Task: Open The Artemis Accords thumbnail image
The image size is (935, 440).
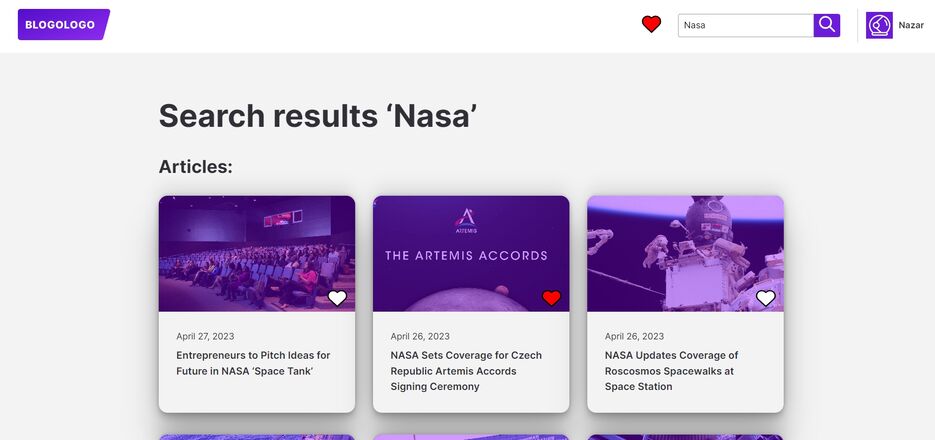Action: (471, 253)
